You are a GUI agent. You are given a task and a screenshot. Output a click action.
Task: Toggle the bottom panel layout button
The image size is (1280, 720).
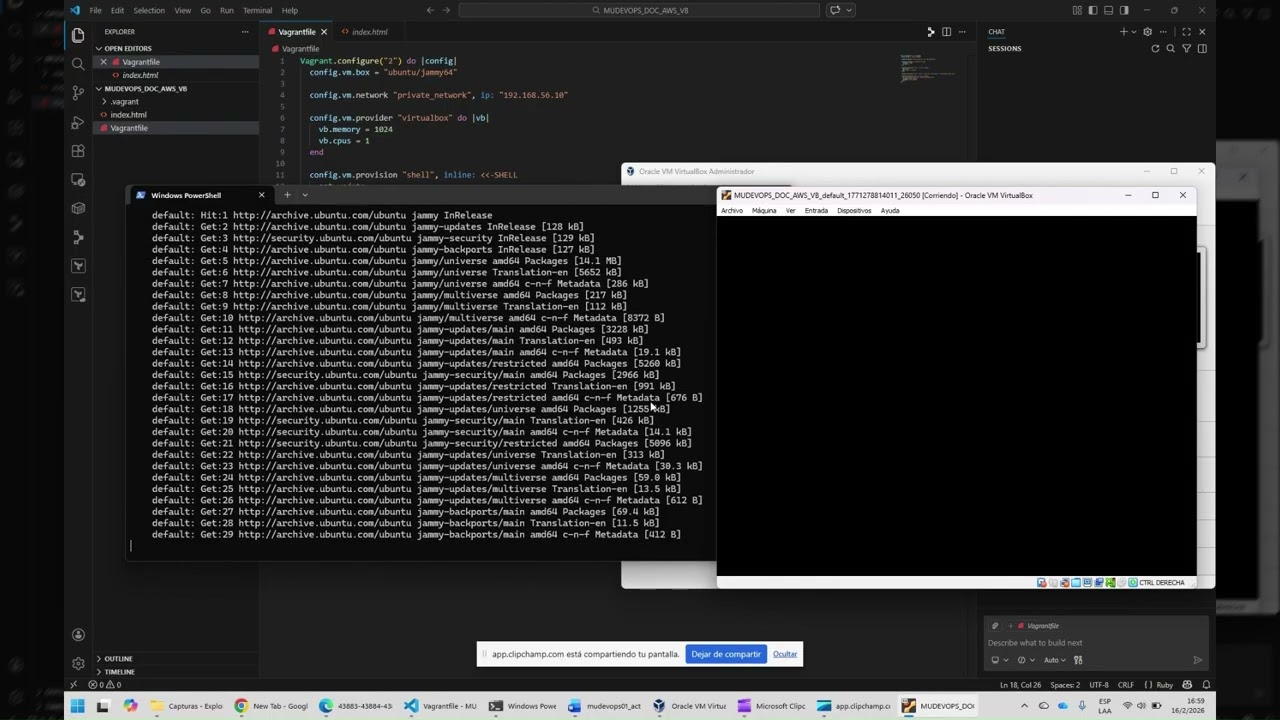pos(1108,10)
